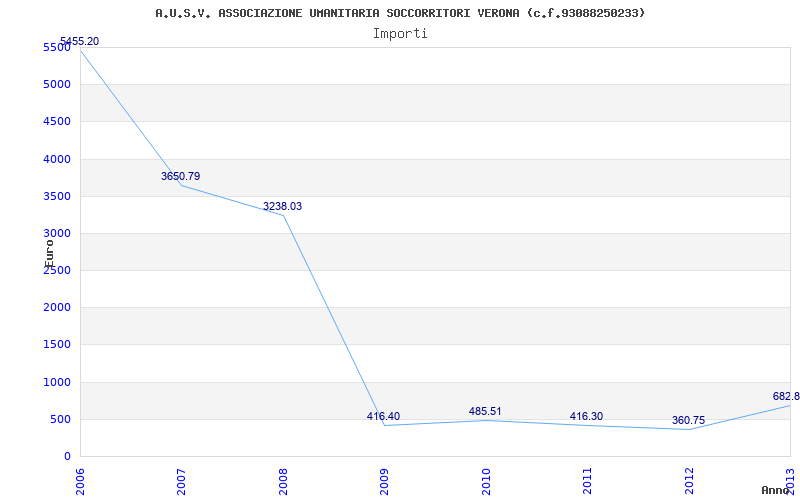Click the 2000 y-axis value

[x=57, y=307]
